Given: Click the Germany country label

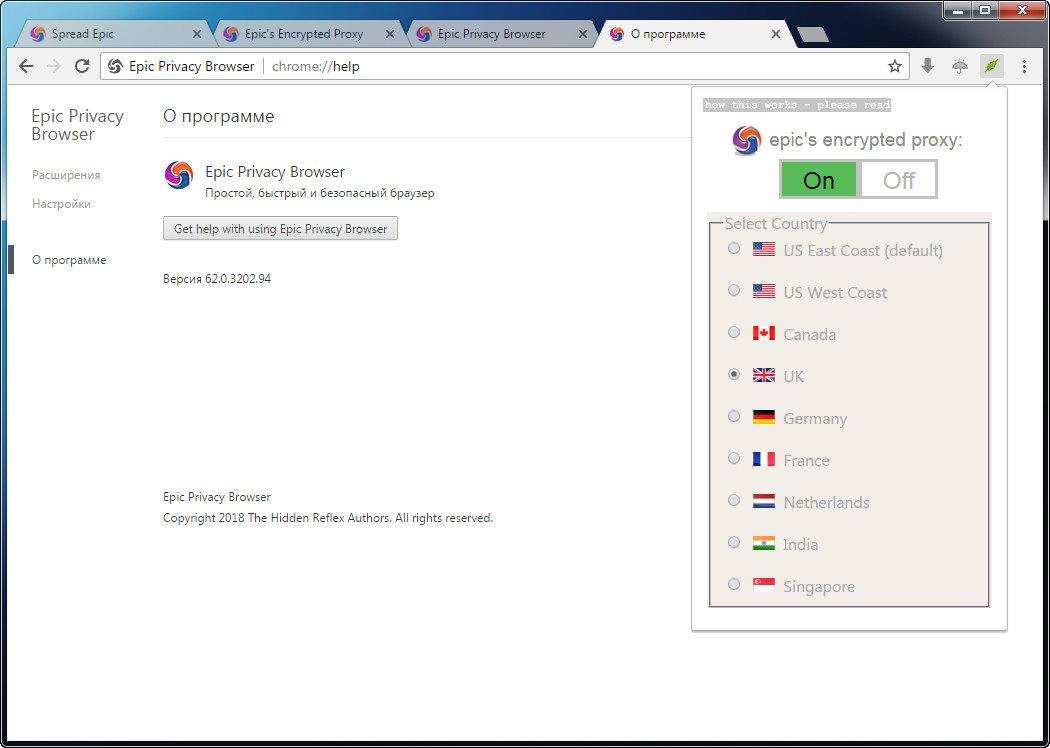Looking at the screenshot, I should pos(815,419).
